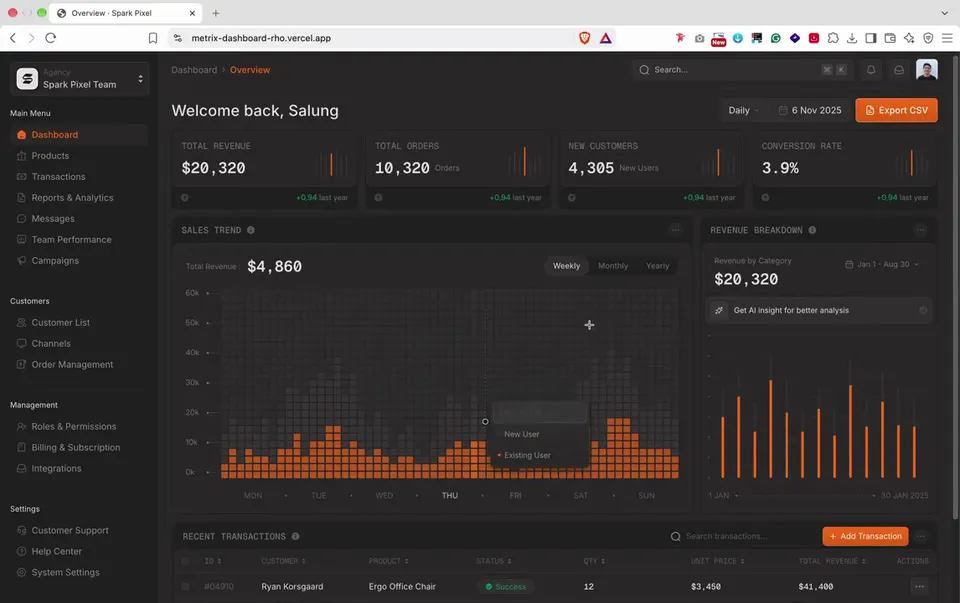Click the info icon under Total Revenue card

click(x=185, y=198)
